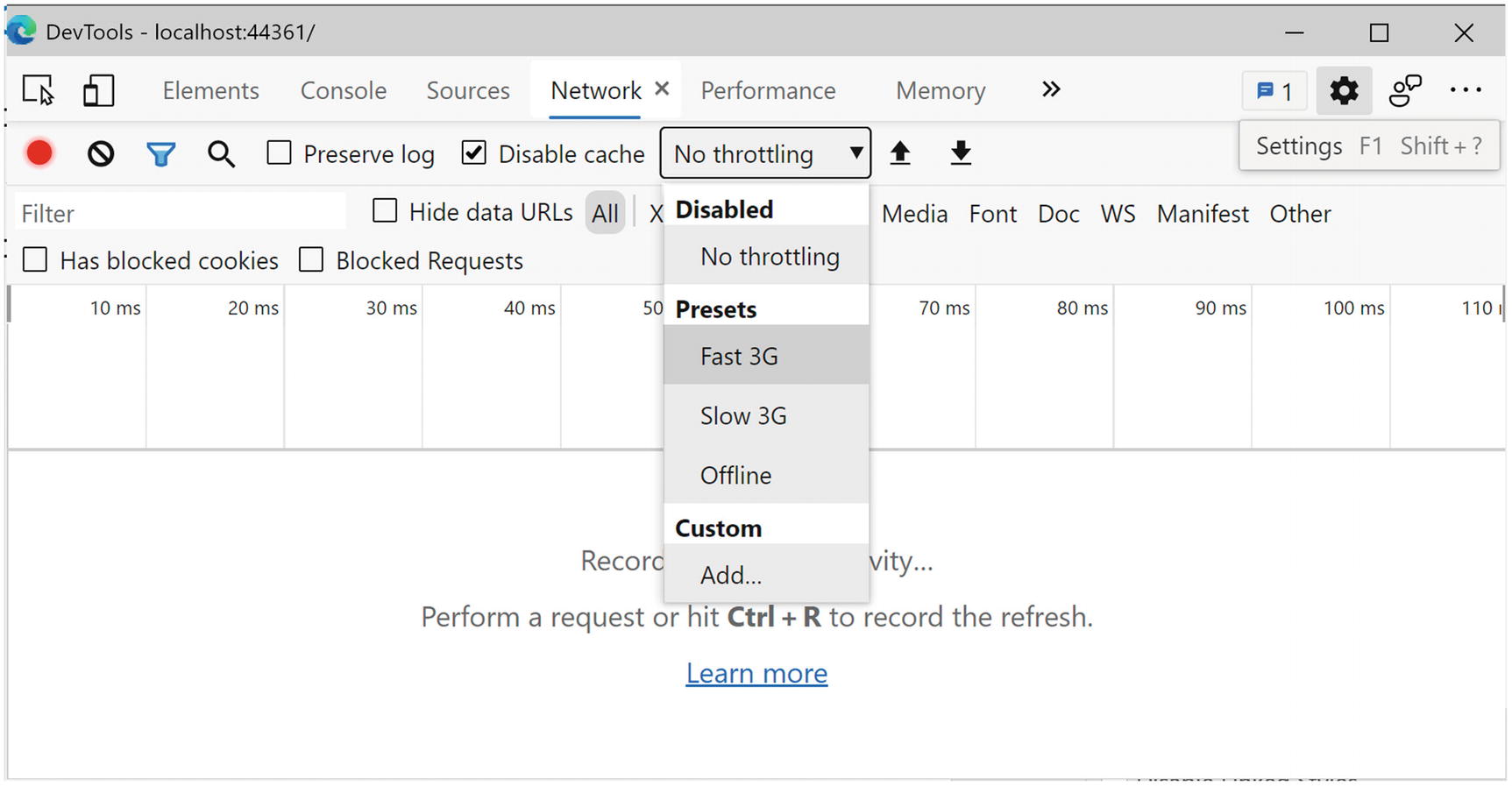
Task: Open network search with the magnifier icon
Action: pyautogui.click(x=221, y=154)
